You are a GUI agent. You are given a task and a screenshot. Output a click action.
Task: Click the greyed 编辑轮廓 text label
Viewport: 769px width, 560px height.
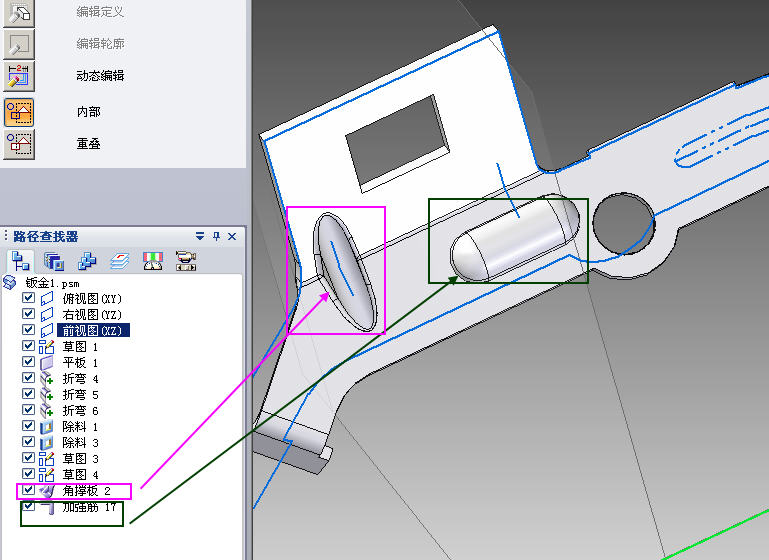point(100,44)
